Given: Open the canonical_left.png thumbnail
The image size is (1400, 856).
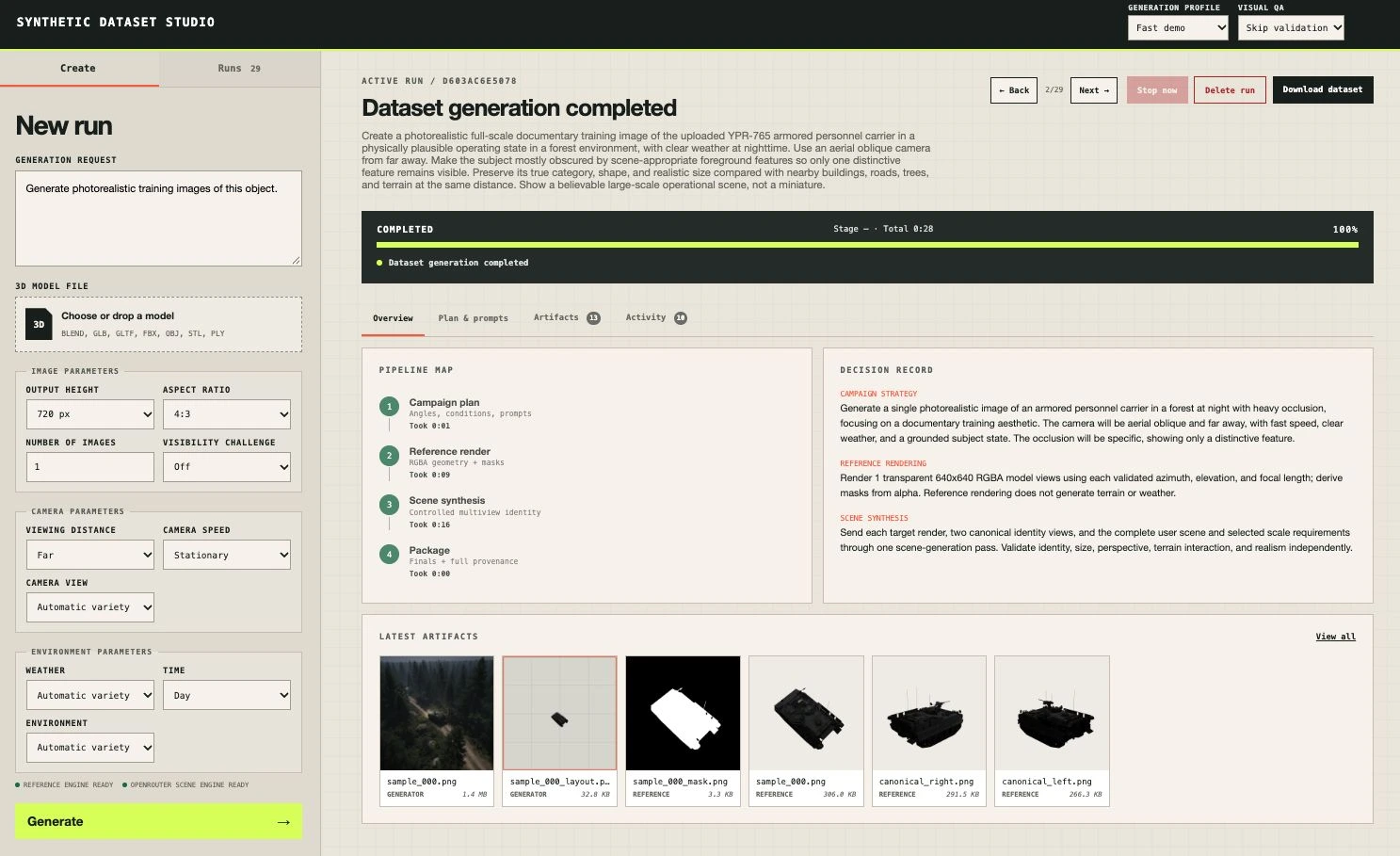Looking at the screenshot, I should (x=1052, y=714).
